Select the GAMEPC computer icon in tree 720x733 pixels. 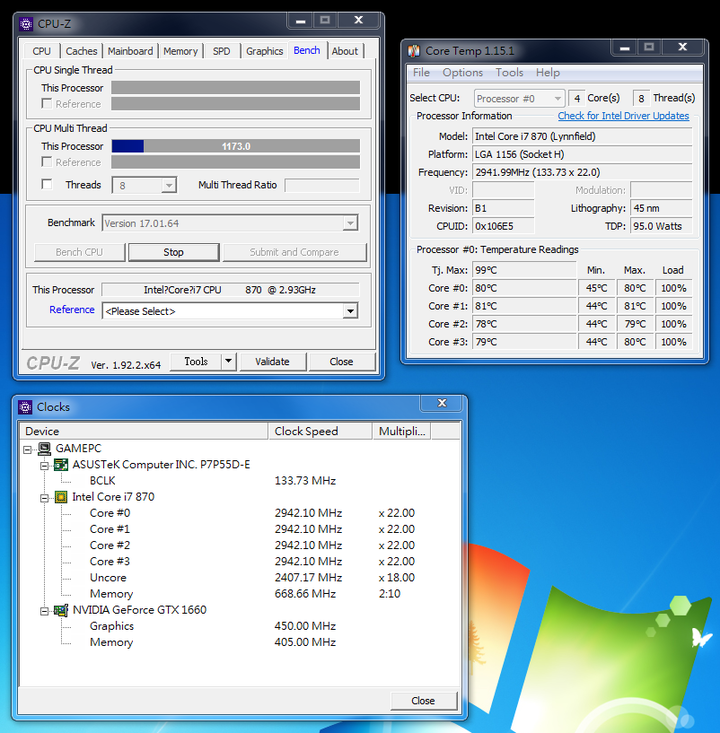tap(45, 449)
